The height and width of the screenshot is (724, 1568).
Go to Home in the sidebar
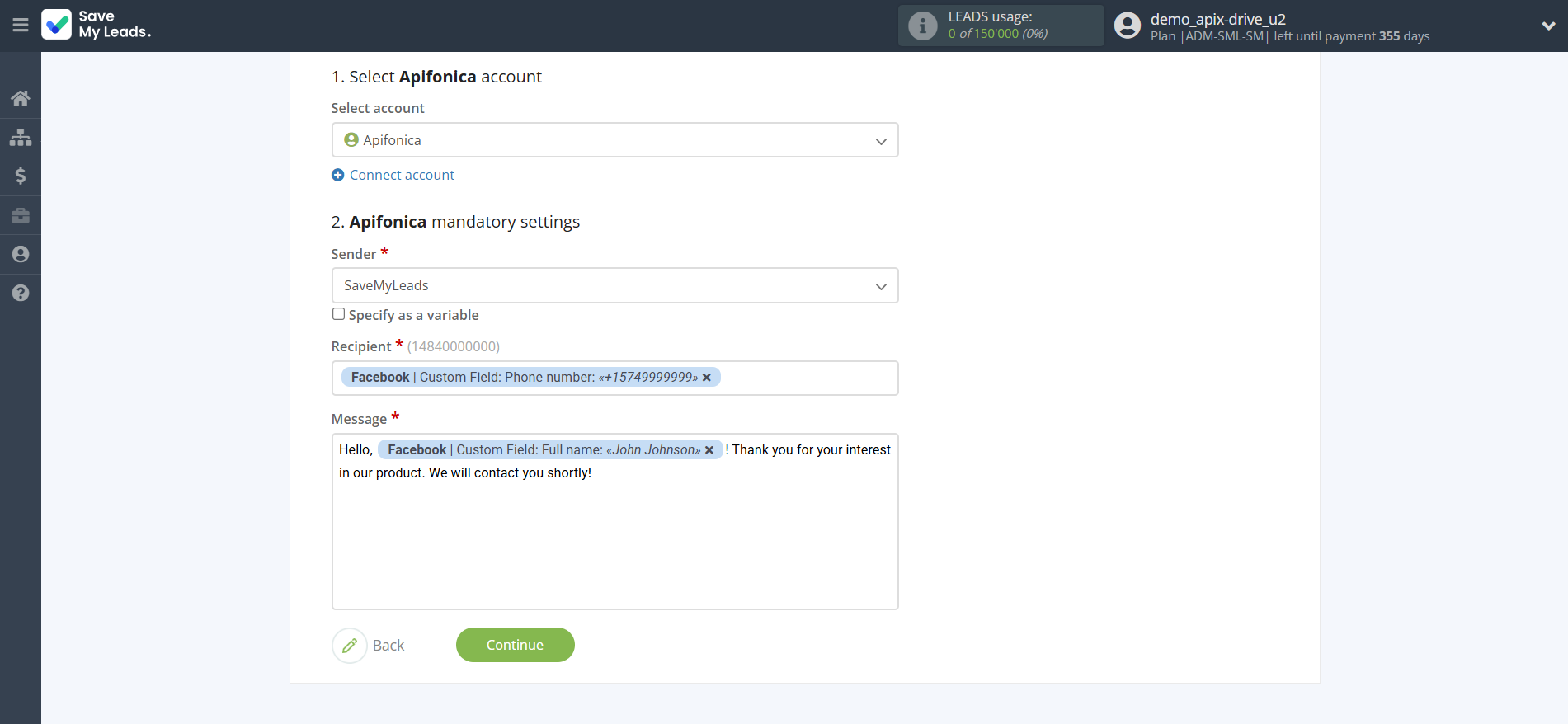(21, 98)
